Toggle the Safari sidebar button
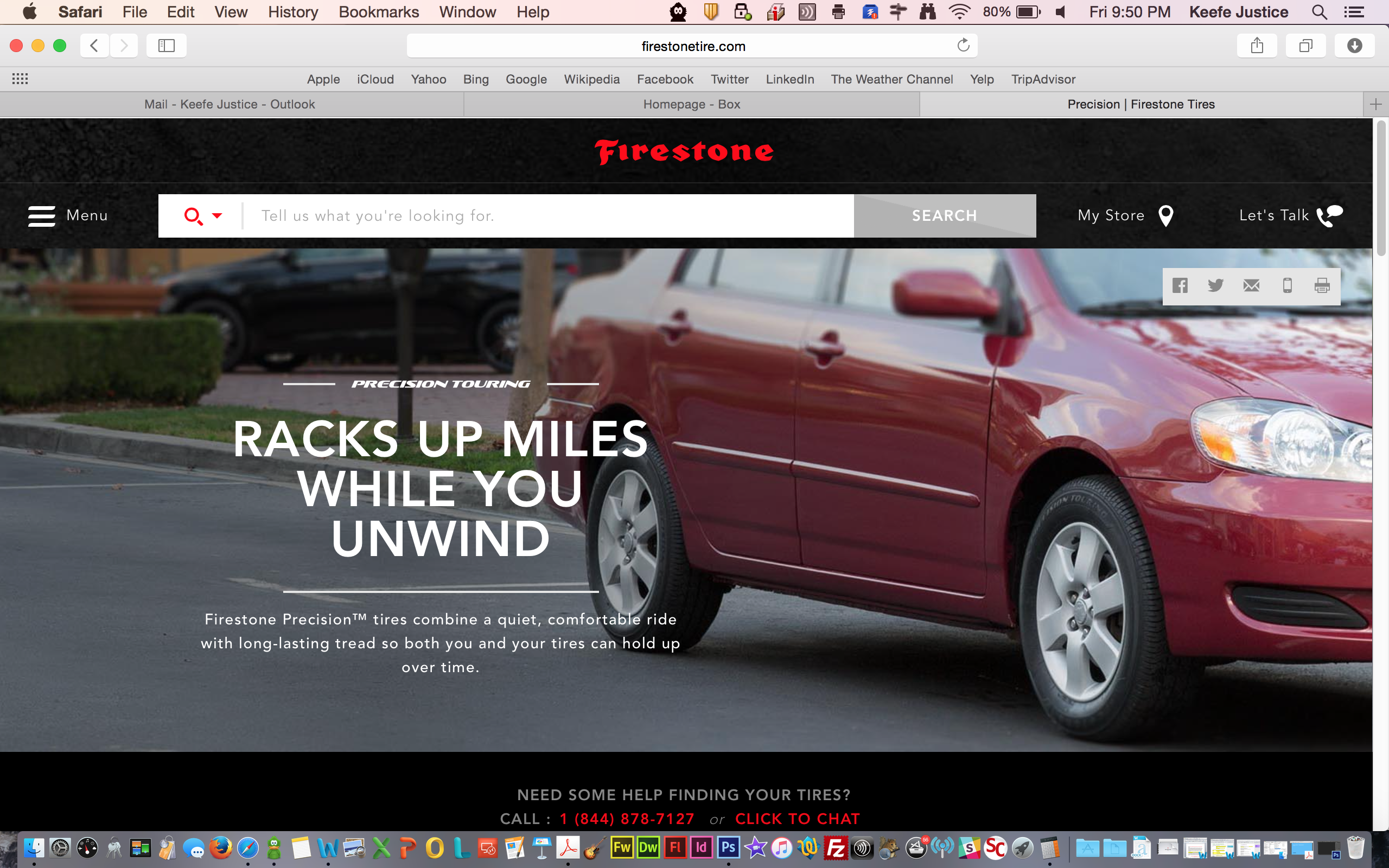 [167, 46]
